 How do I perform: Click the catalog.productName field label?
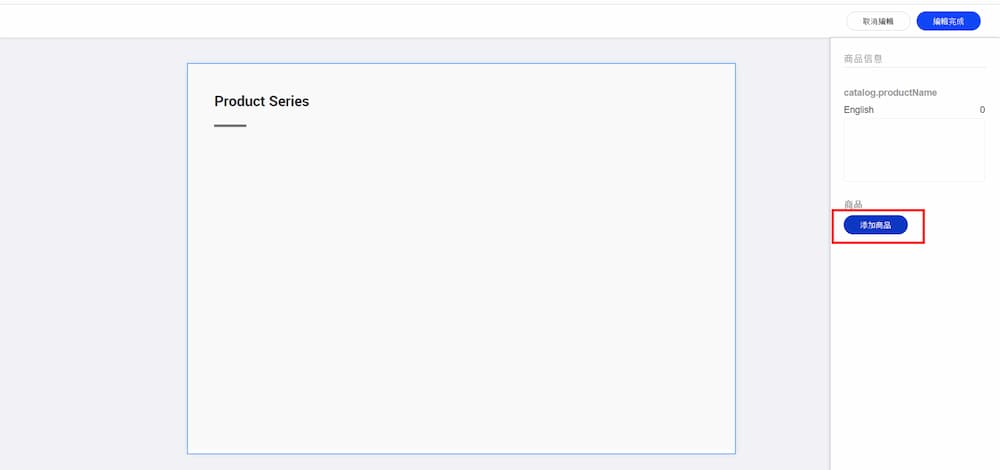coord(890,92)
